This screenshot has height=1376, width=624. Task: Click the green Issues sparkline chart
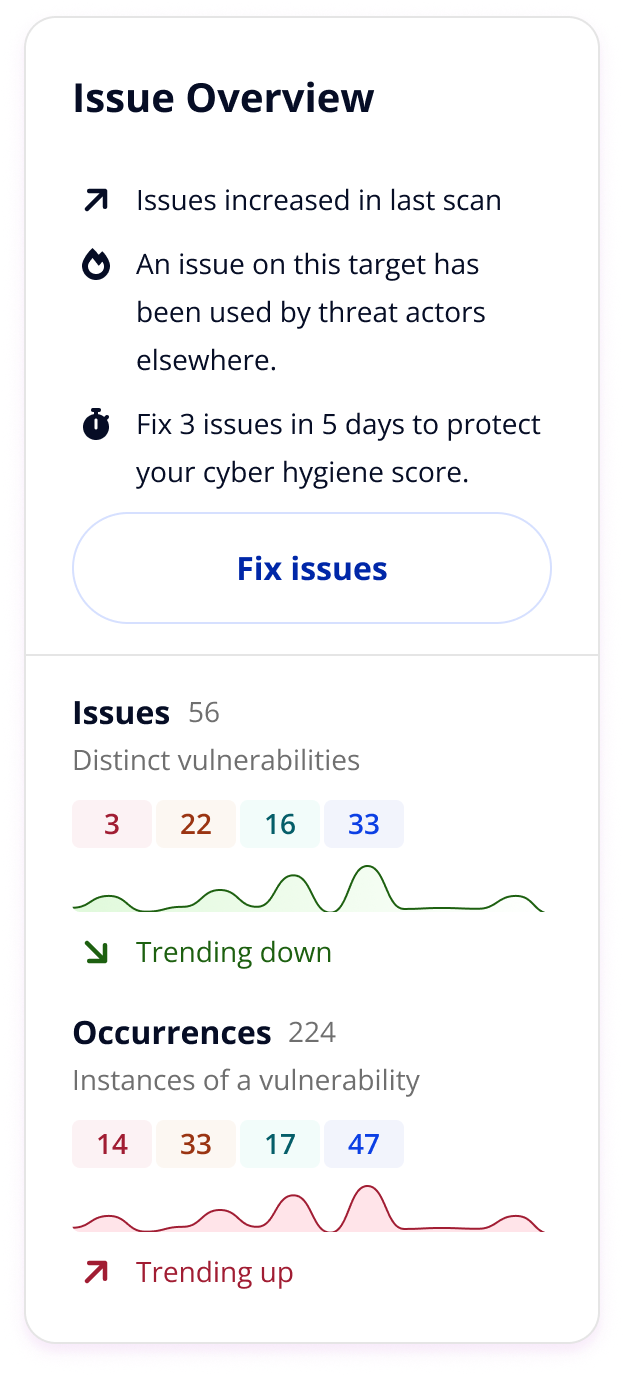[308, 891]
